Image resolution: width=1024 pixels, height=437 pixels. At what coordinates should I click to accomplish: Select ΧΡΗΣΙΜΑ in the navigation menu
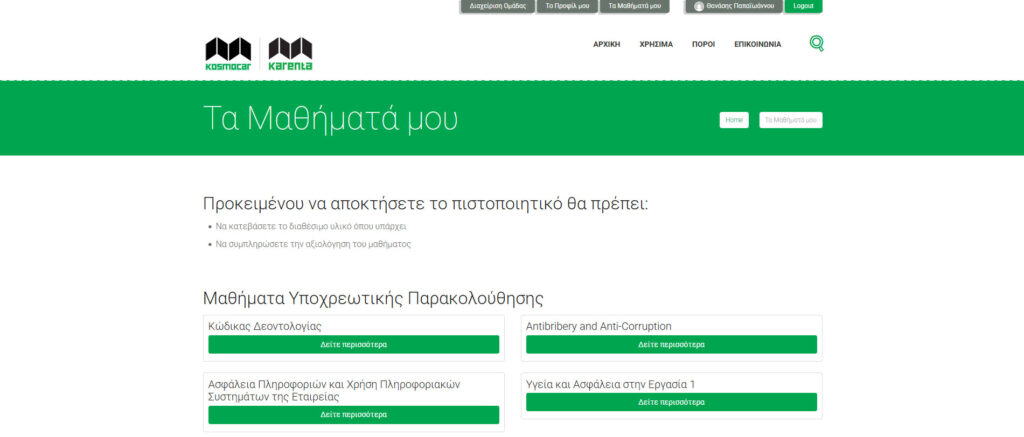656,44
